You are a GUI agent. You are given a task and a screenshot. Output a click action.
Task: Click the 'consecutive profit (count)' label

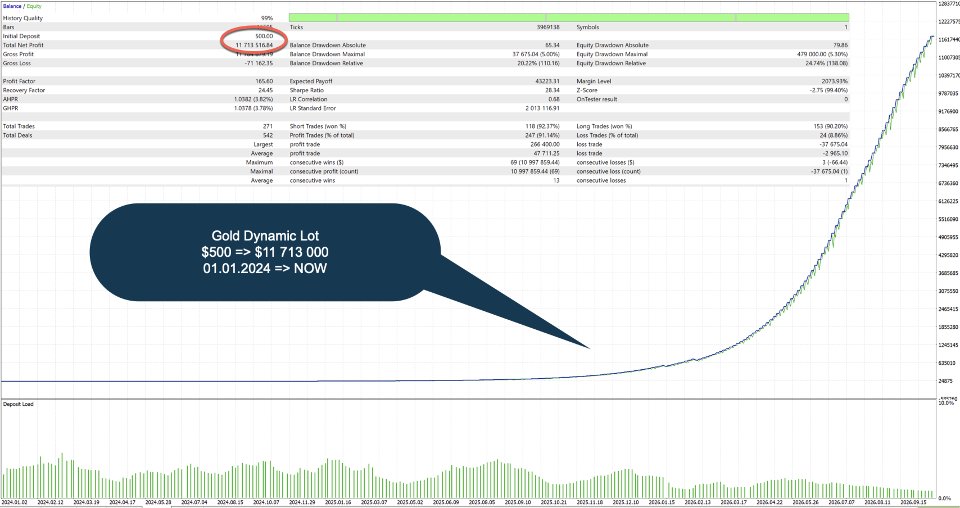pos(324,171)
